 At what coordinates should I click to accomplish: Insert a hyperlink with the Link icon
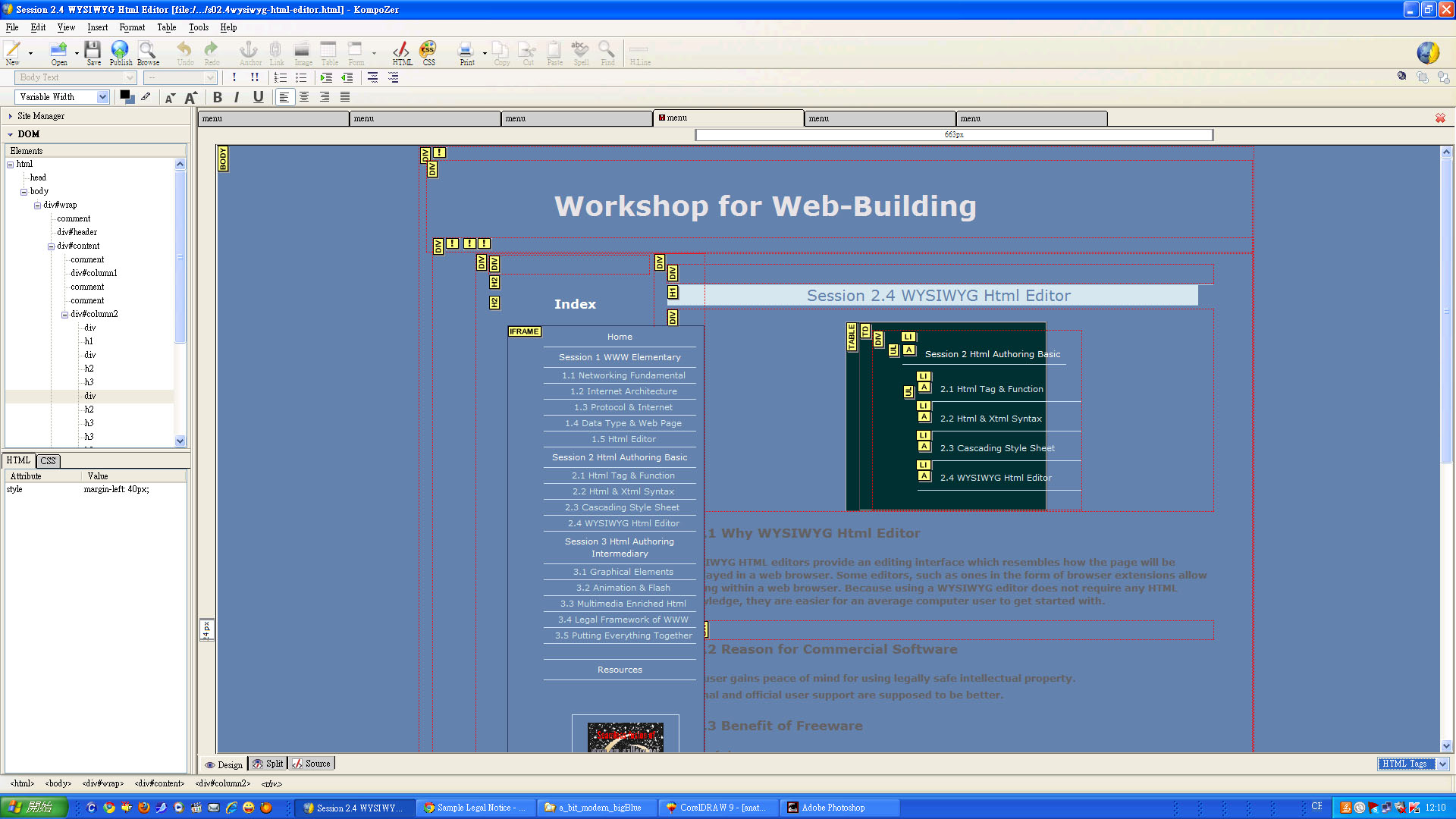pos(276,52)
